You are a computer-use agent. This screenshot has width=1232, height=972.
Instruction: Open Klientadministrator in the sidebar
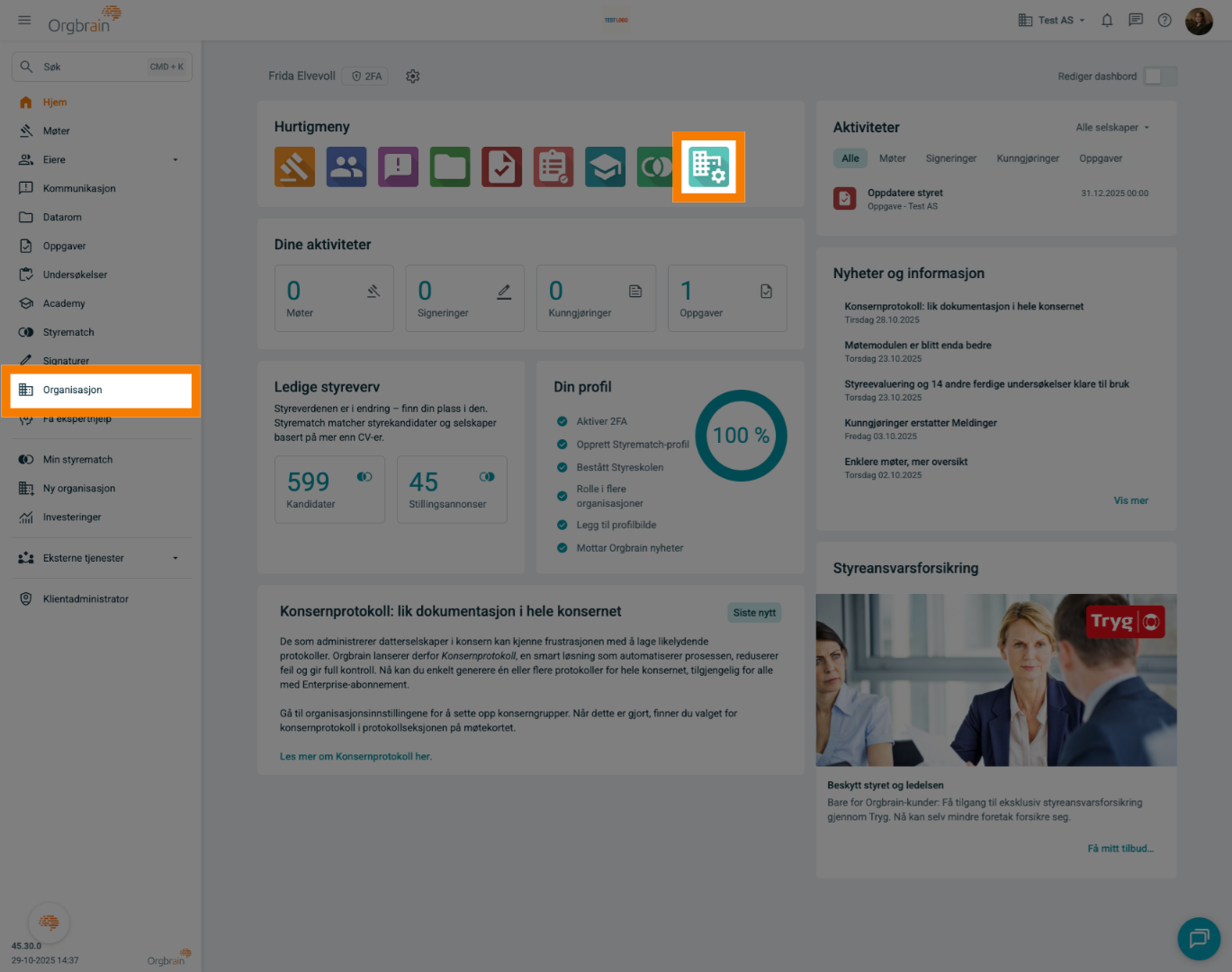pos(102,599)
